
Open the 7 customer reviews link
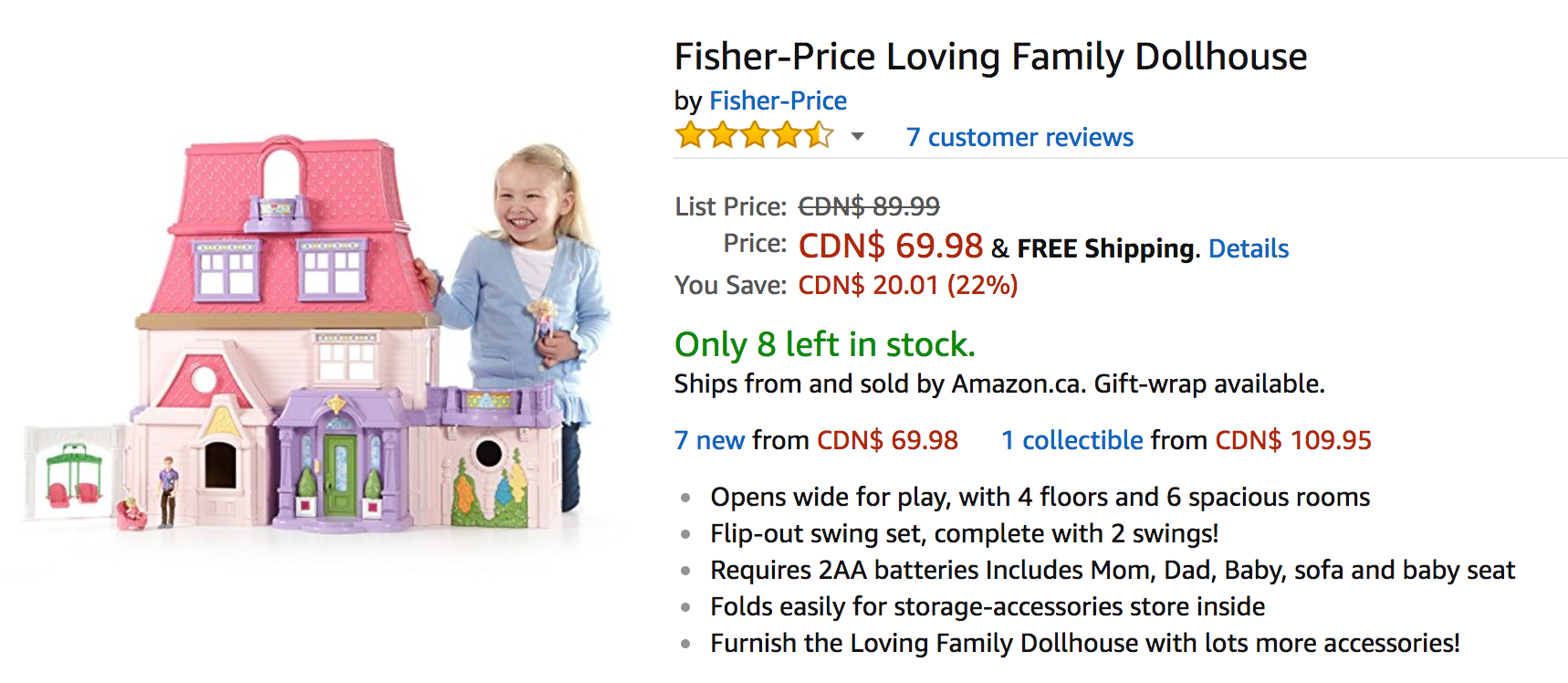pyautogui.click(x=1019, y=137)
